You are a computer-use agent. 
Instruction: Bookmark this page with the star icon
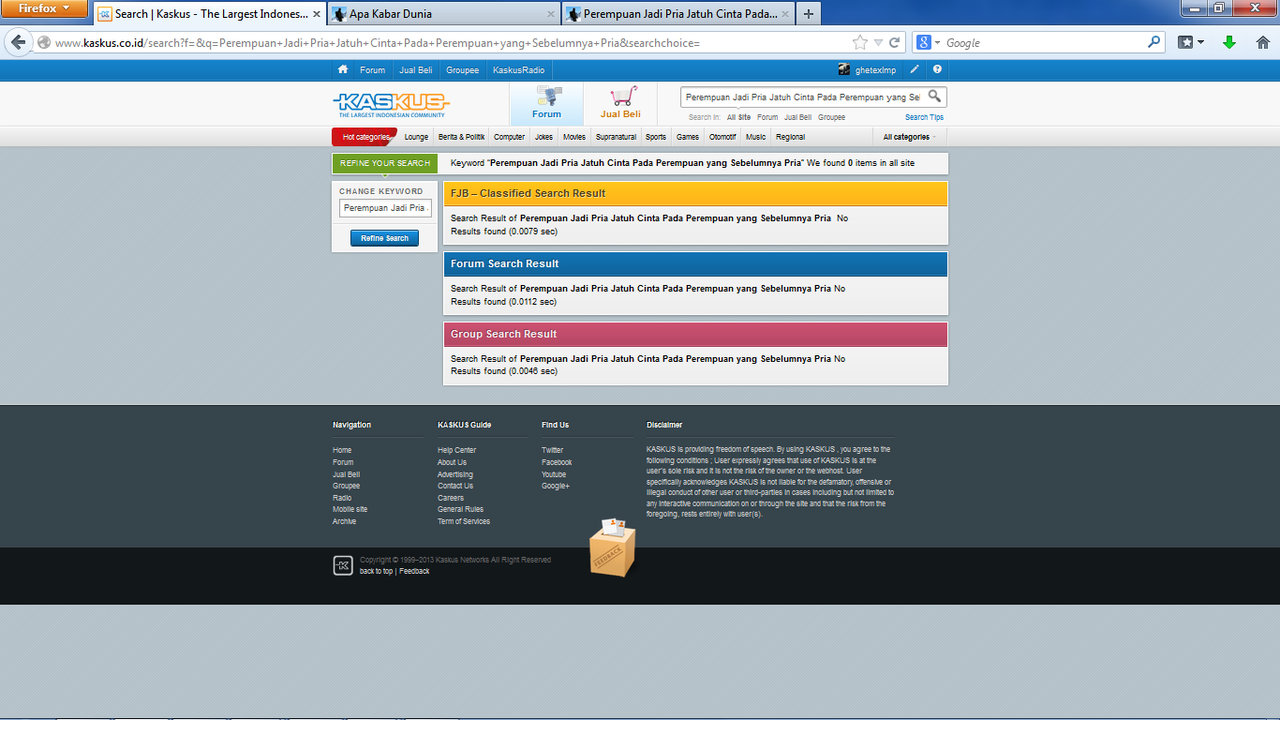click(860, 43)
